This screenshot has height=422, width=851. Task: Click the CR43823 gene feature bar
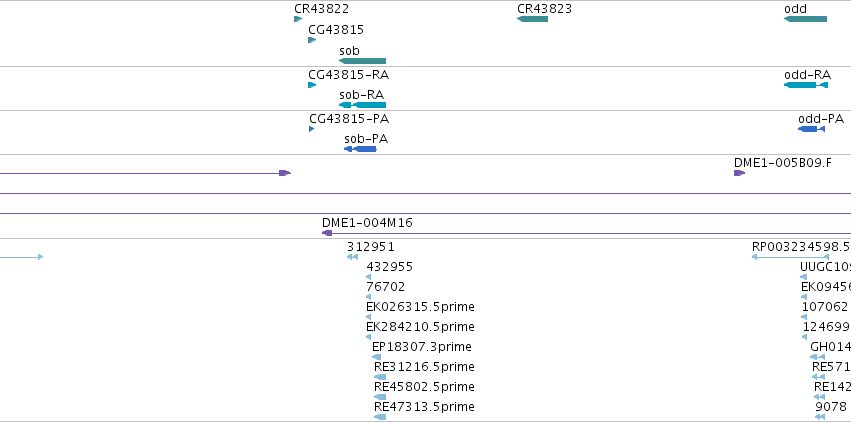point(532,19)
